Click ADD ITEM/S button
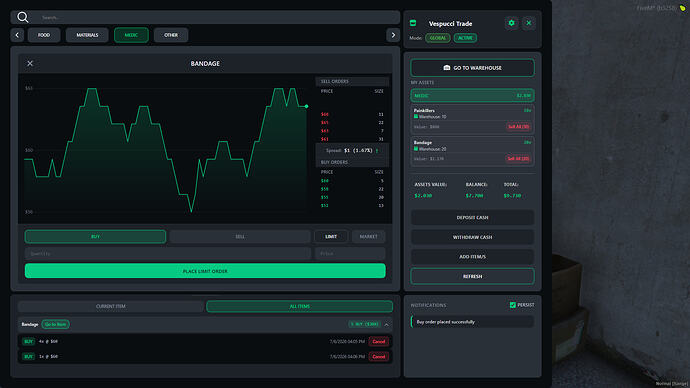The image size is (690, 388). coord(472,256)
